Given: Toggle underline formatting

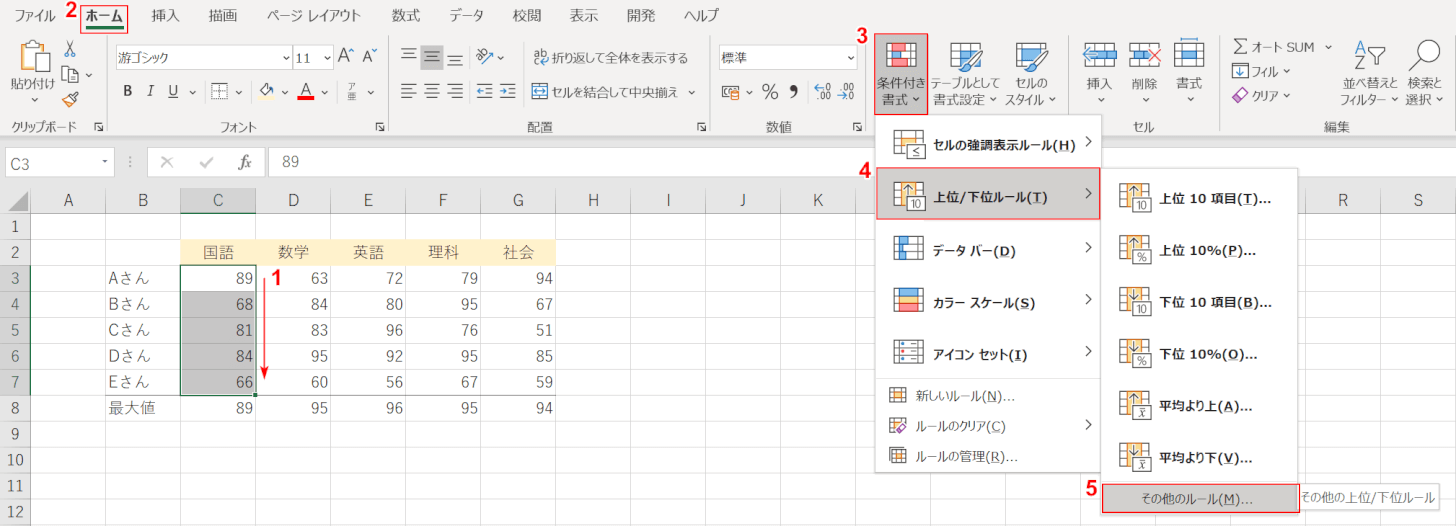Looking at the screenshot, I should tap(174, 91).
